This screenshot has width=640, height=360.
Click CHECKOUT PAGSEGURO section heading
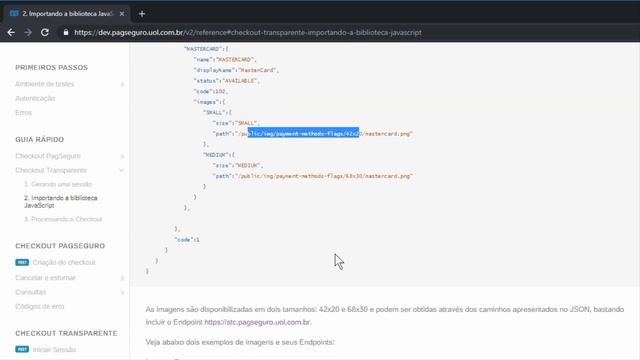click(x=60, y=246)
